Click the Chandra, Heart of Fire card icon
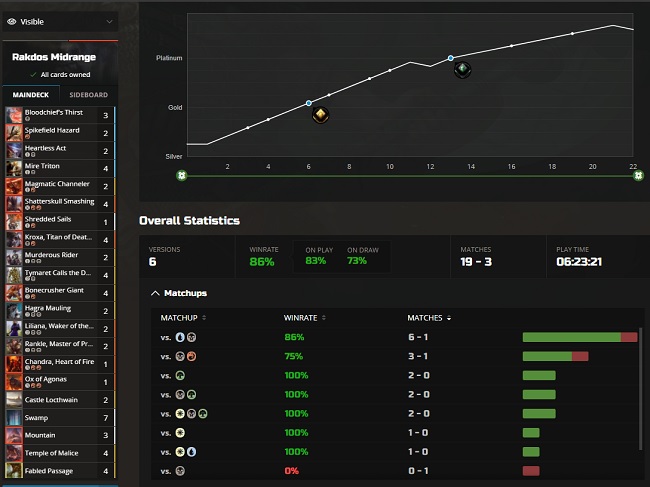 click(x=14, y=363)
